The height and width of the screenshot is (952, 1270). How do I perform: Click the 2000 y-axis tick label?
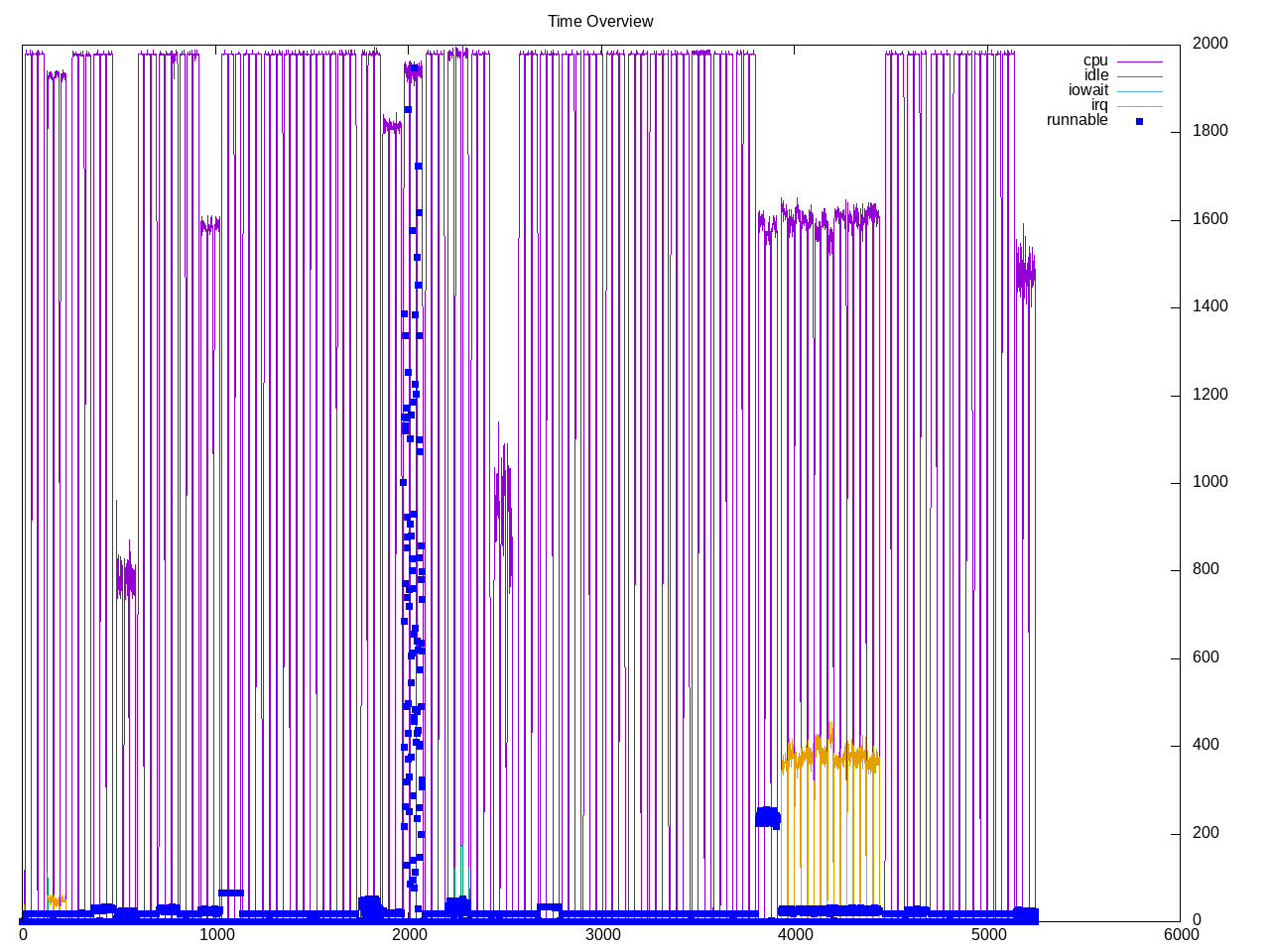1209,44
